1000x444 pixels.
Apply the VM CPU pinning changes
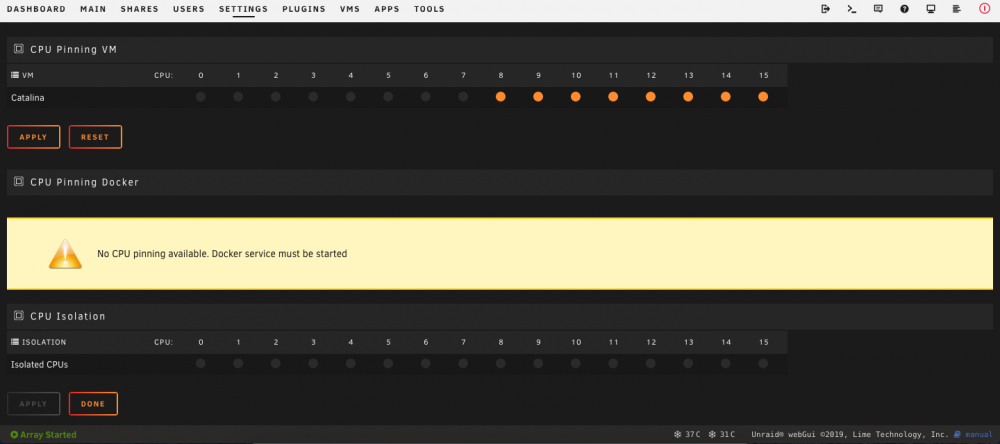pos(34,137)
